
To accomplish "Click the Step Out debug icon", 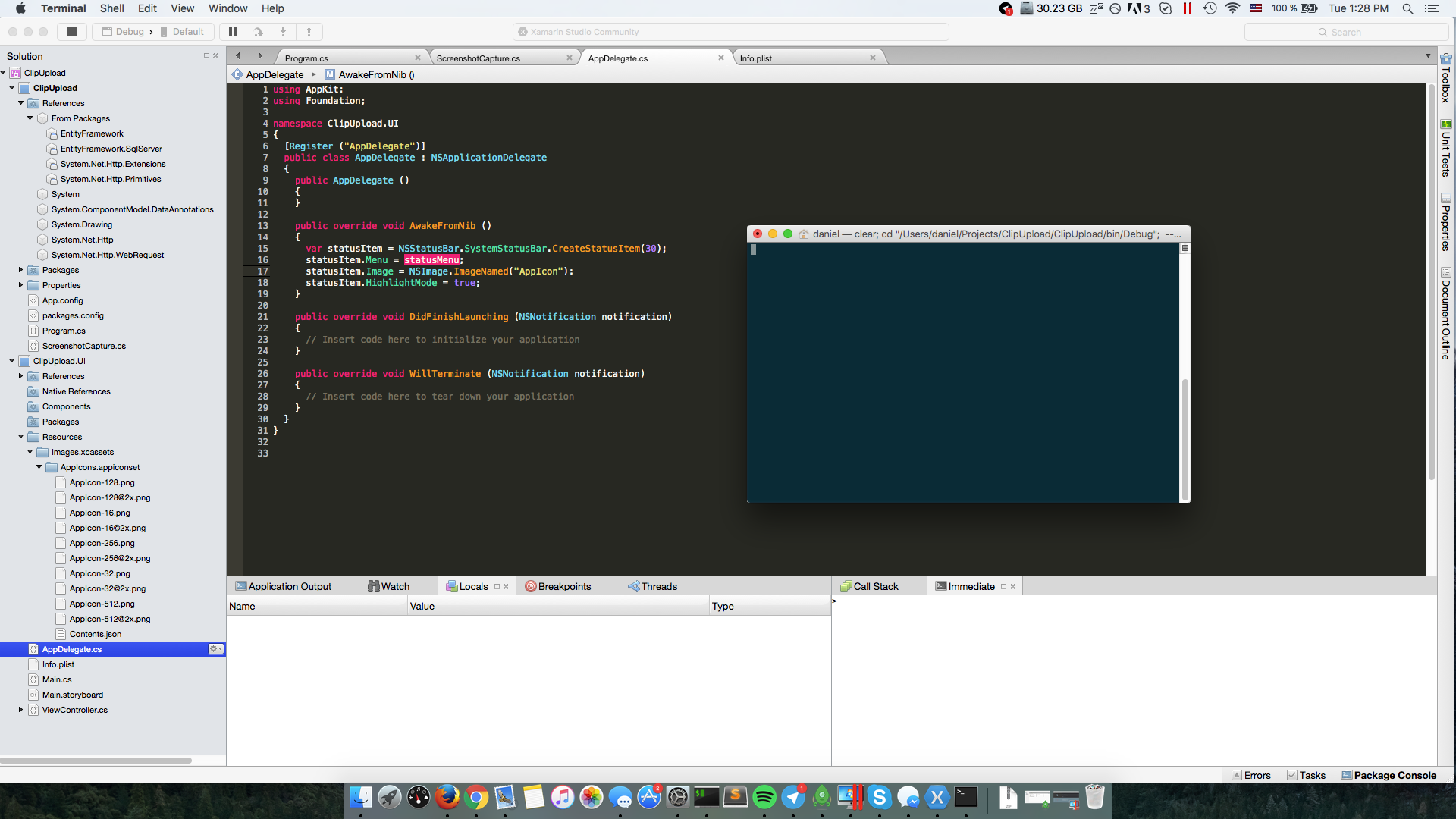I will point(309,32).
